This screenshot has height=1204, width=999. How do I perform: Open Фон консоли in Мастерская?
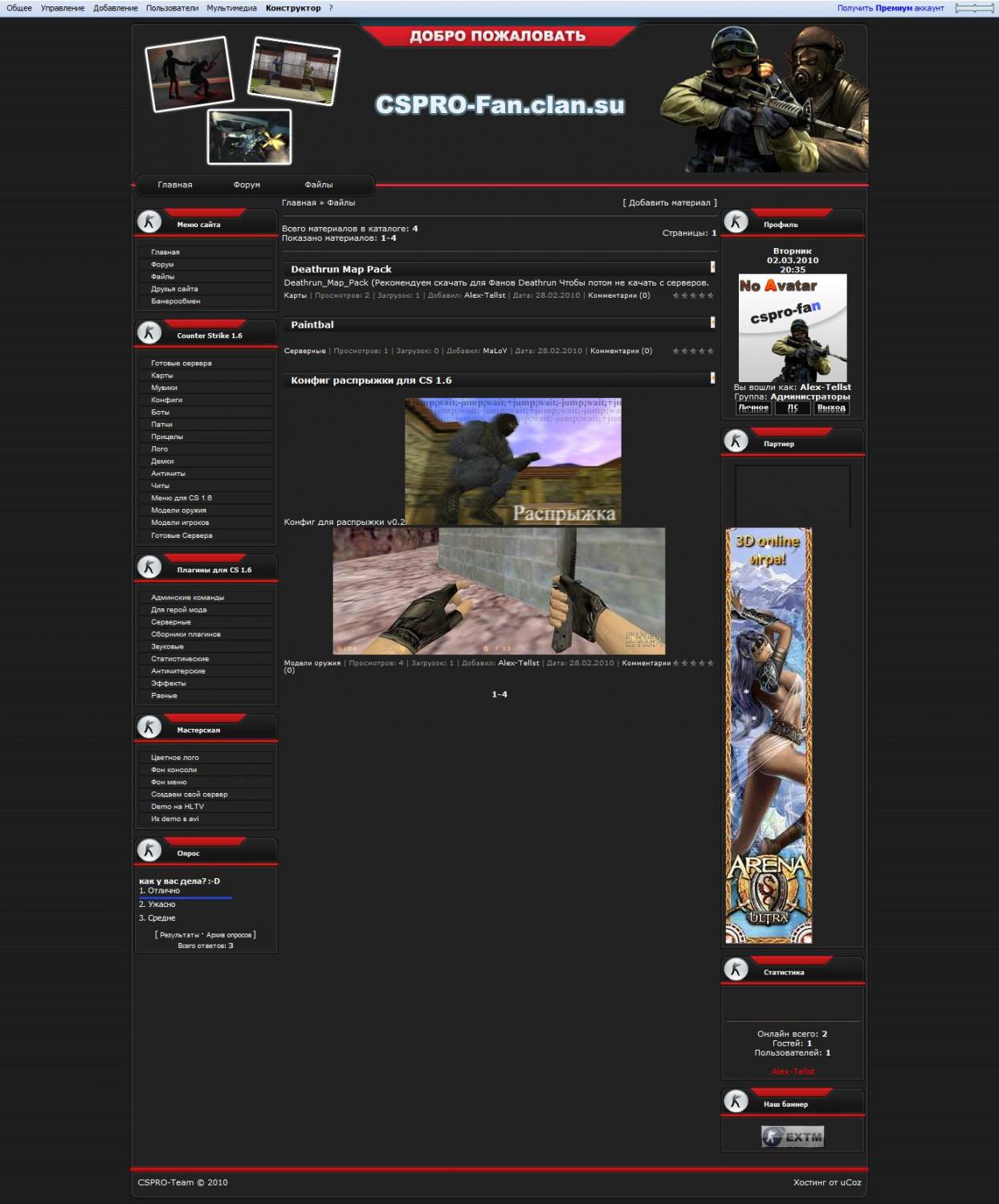coord(173,770)
